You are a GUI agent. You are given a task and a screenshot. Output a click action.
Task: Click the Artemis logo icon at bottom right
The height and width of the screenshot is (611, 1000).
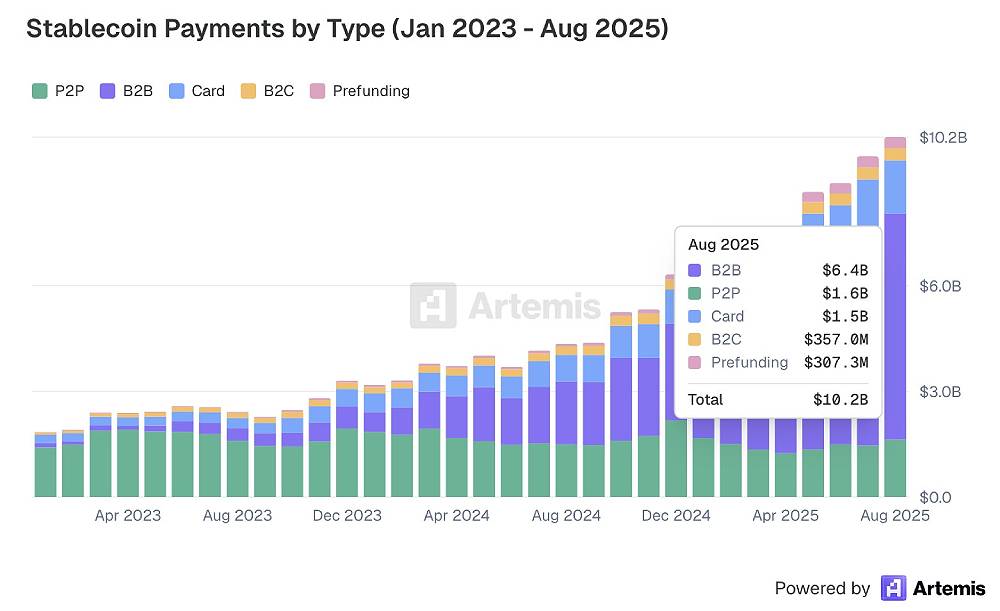pyautogui.click(x=893, y=588)
